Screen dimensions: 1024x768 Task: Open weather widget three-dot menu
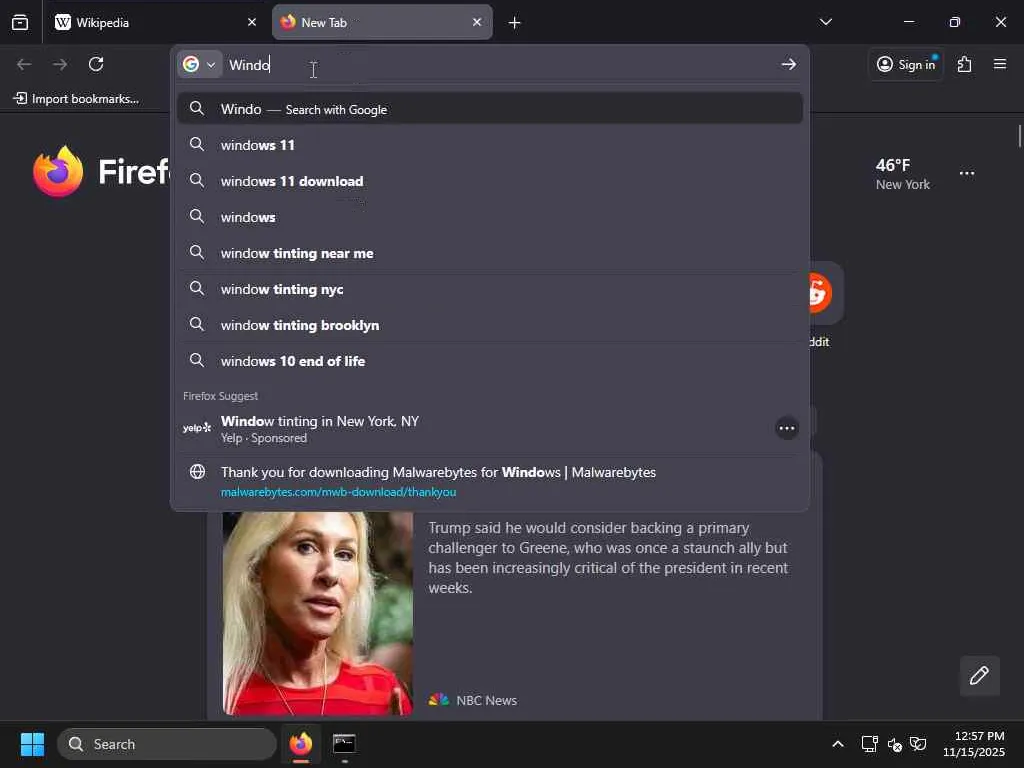coord(967,173)
